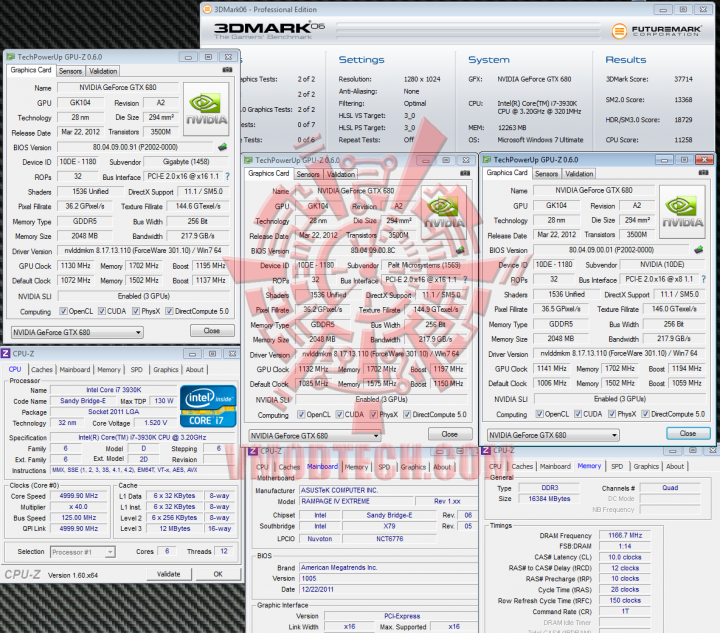The height and width of the screenshot is (633, 720).
Task: Click BIOS save chip icon in right GPU-Z
Action: coord(698,250)
